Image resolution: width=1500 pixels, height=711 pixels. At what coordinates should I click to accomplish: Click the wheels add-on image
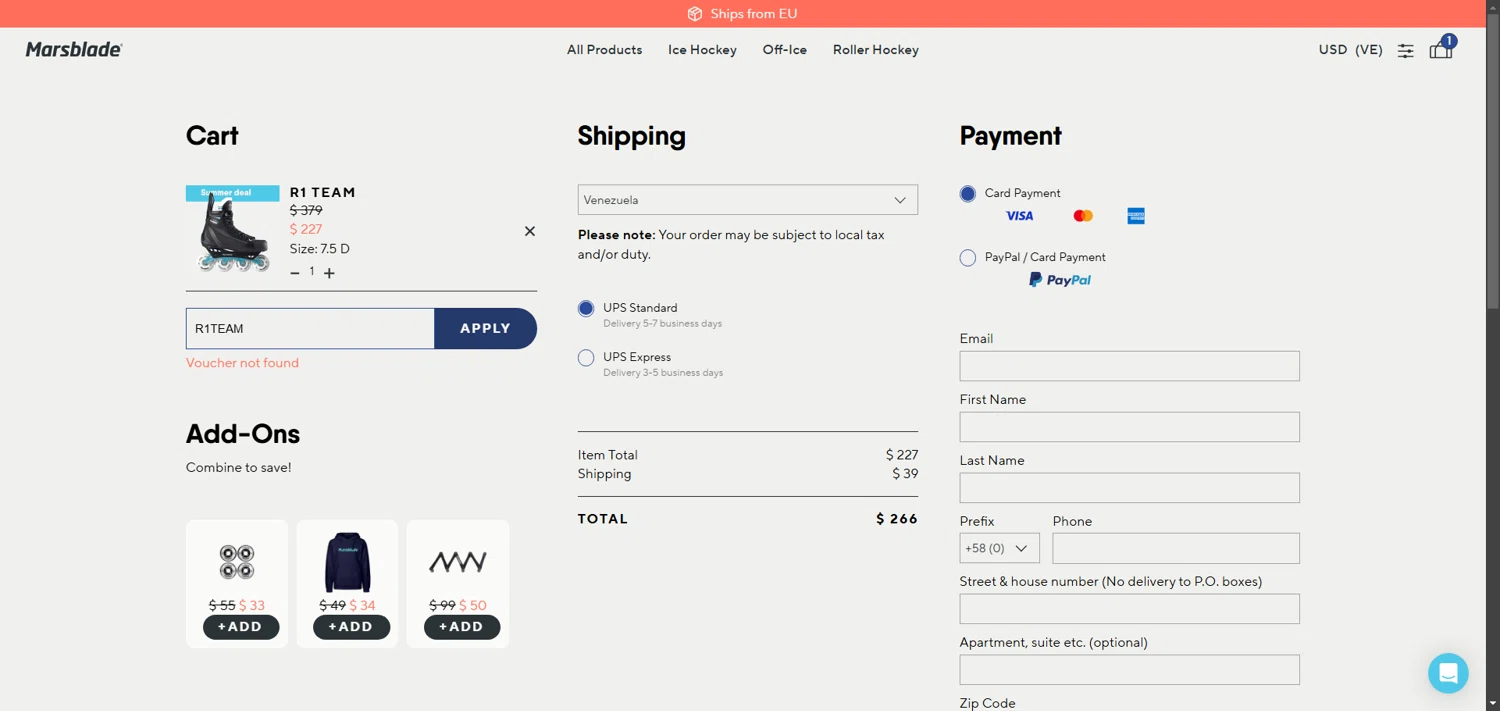[x=237, y=562]
